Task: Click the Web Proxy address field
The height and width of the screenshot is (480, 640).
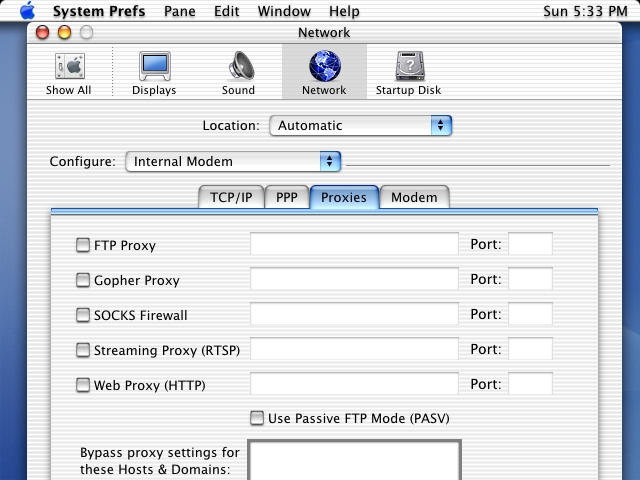Action: [354, 383]
